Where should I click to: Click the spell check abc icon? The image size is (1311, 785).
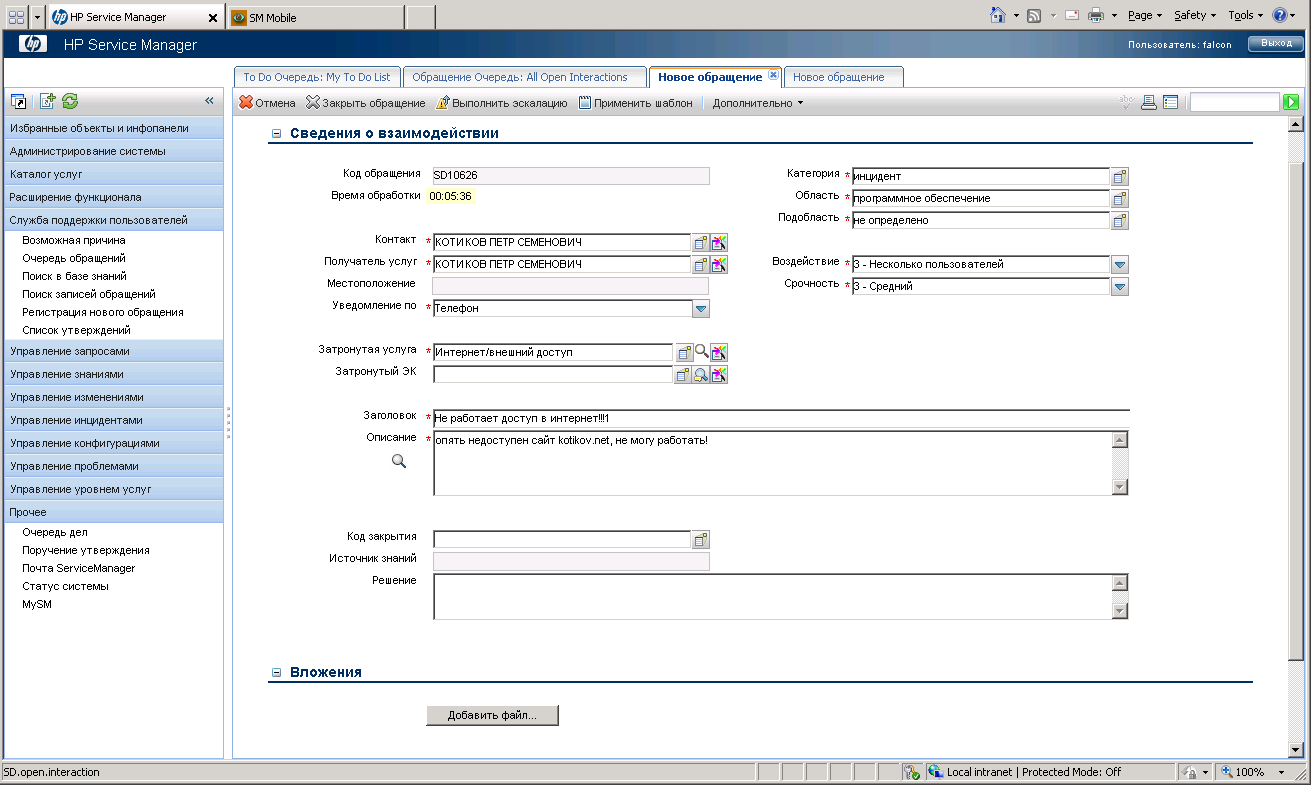pyautogui.click(x=1126, y=102)
